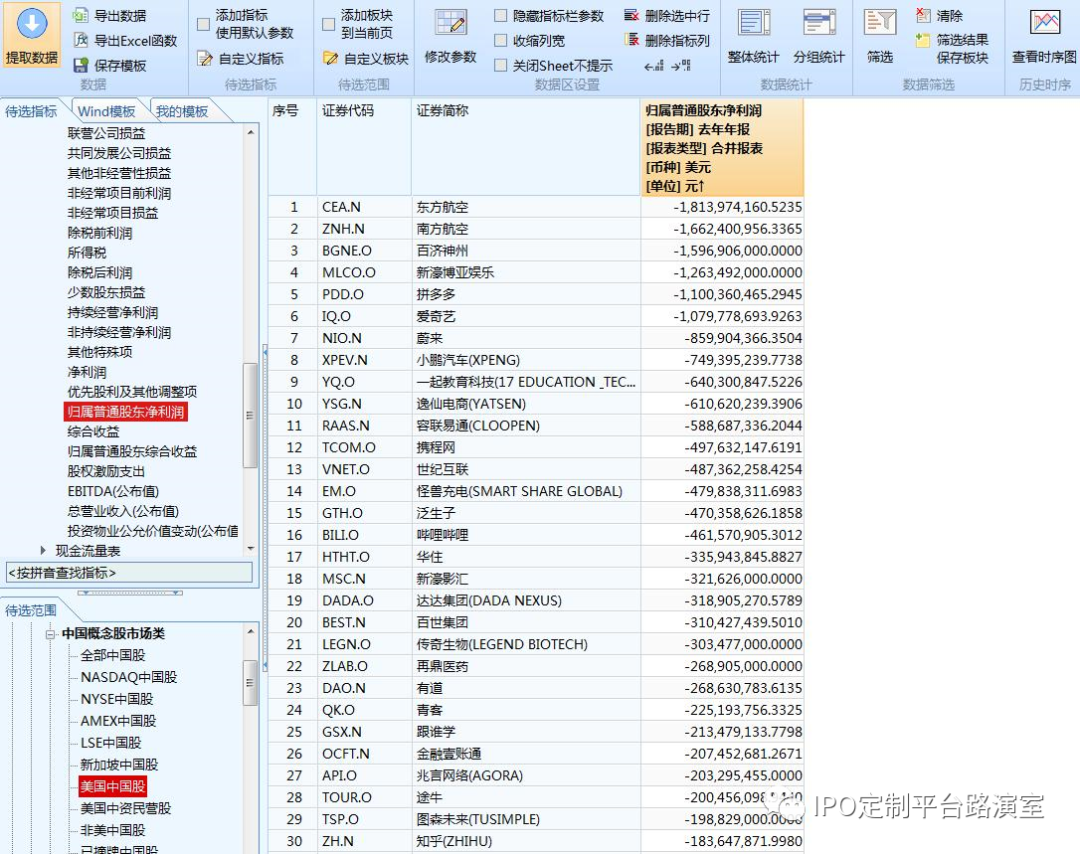Click the BILI.O code cell
1080x854 pixels.
(364, 535)
